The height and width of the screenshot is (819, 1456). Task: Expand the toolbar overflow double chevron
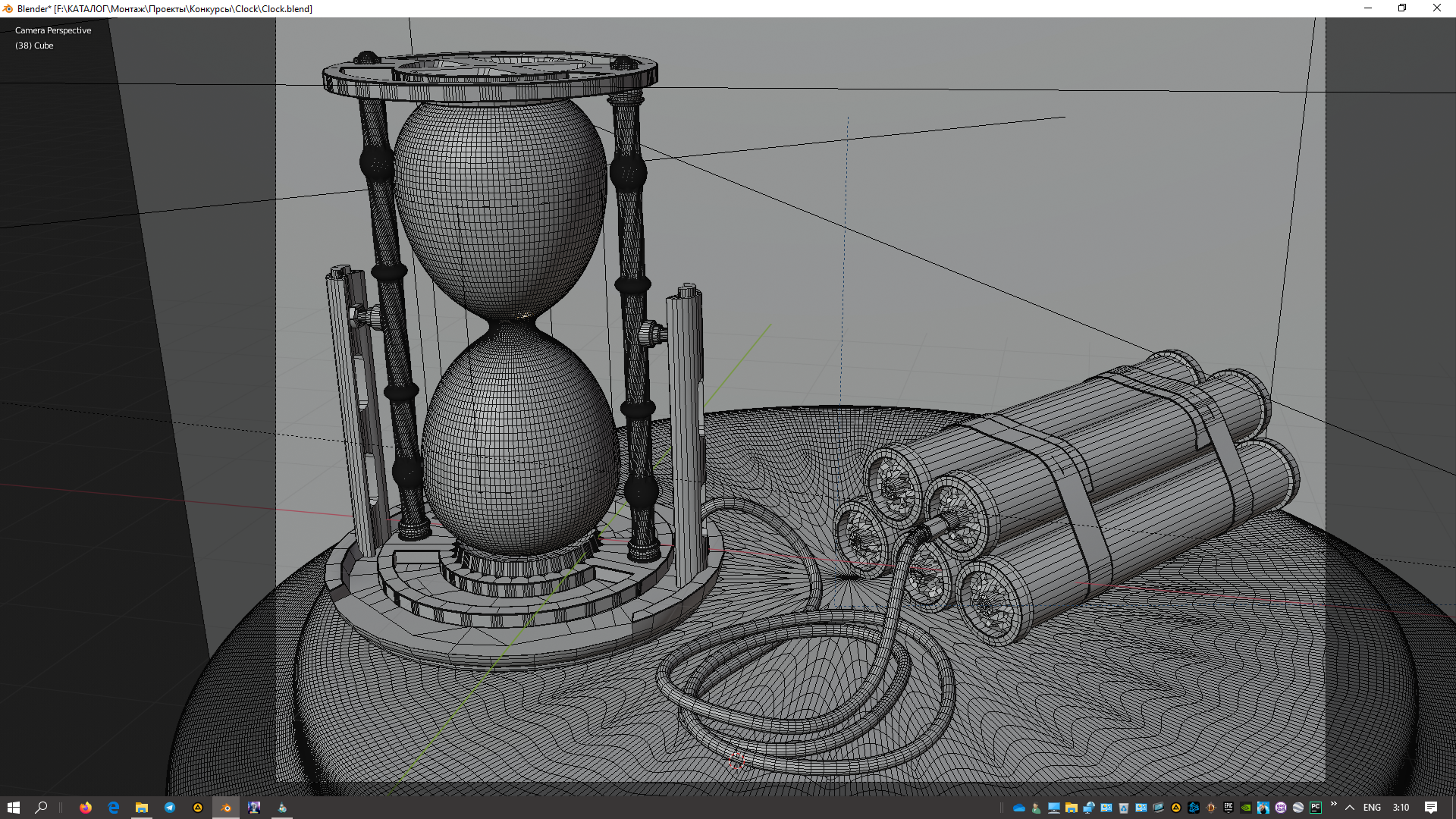1334,804
